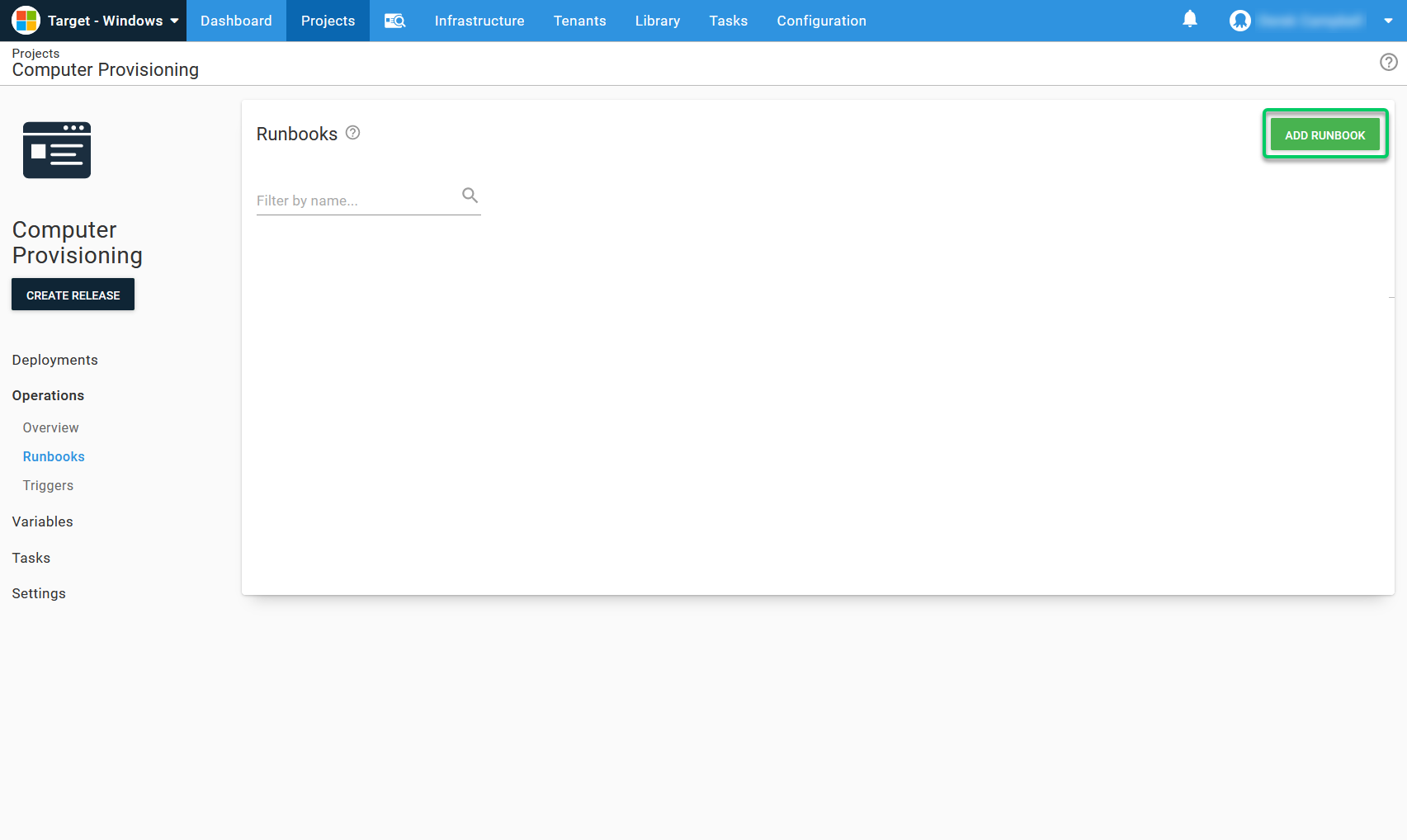
Task: Click the search icon in the filter field
Action: click(x=470, y=195)
